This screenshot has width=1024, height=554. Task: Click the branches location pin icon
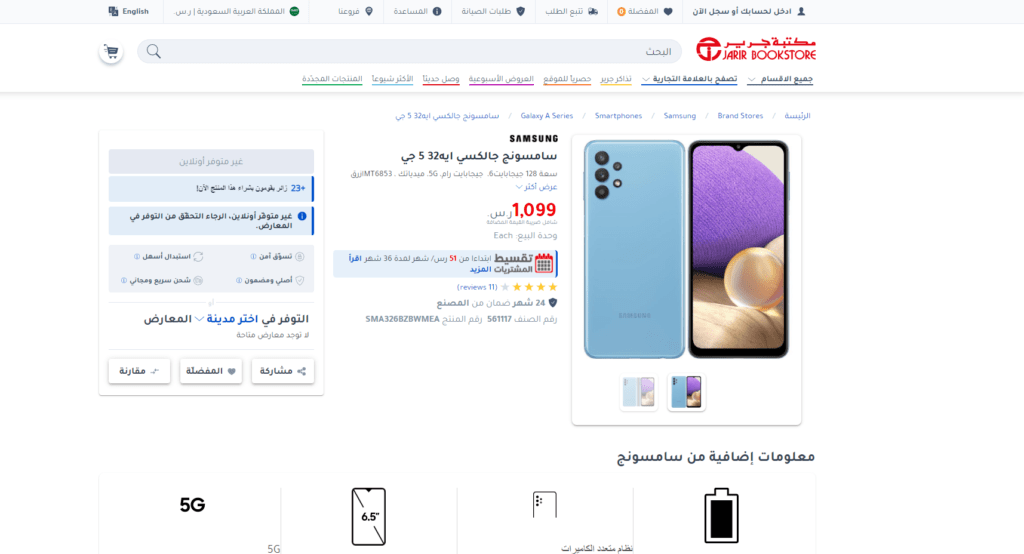tap(369, 11)
